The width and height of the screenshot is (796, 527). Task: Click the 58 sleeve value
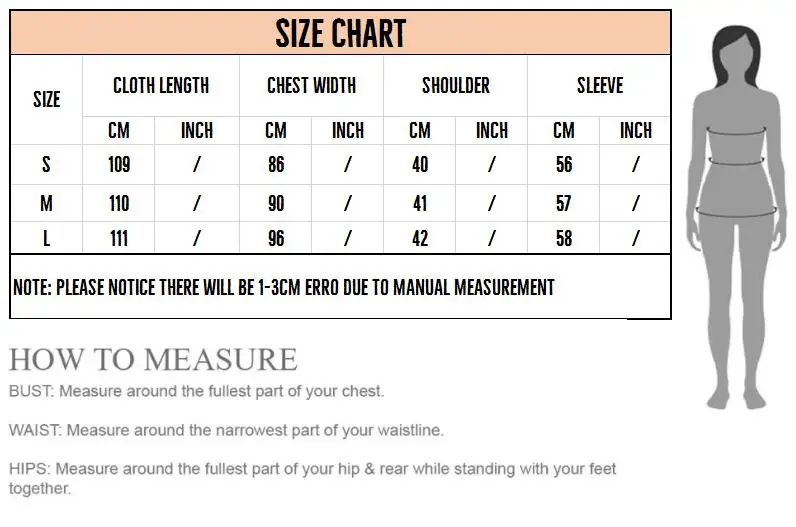[563, 238]
